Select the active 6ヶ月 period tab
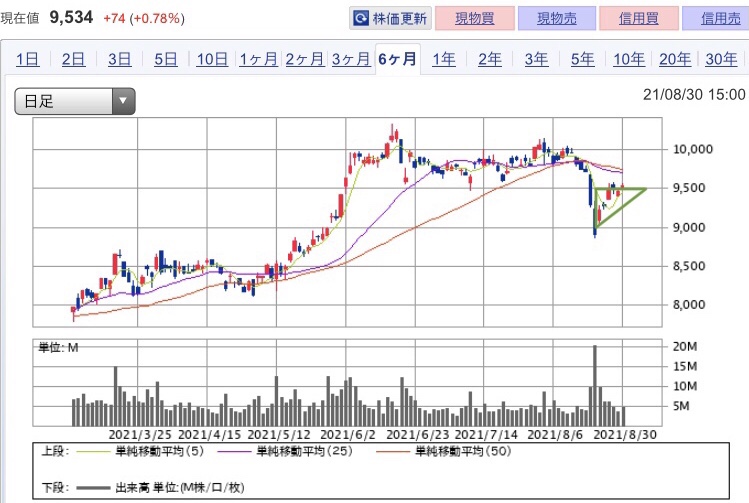 [397, 59]
